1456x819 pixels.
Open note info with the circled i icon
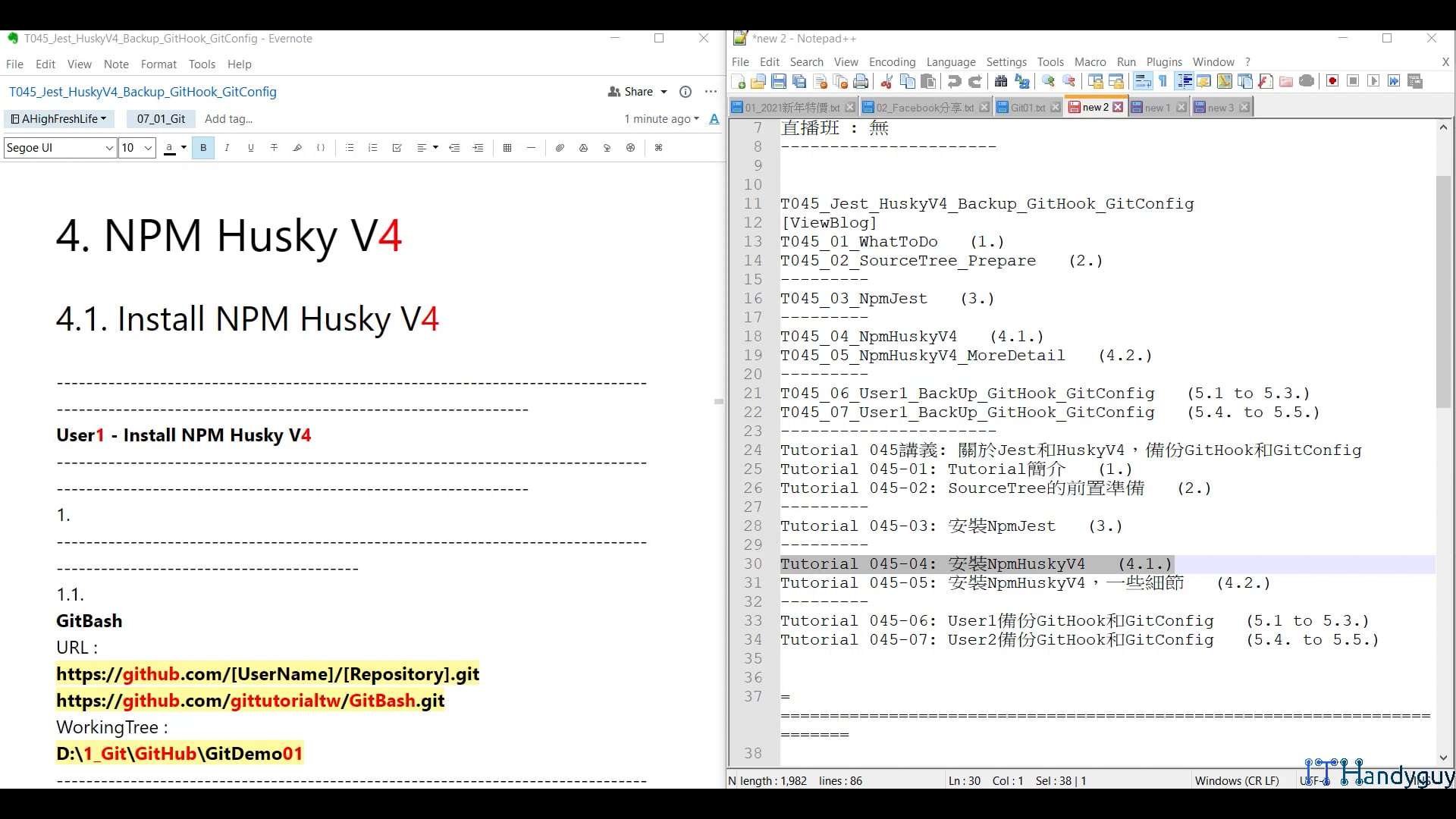686,92
